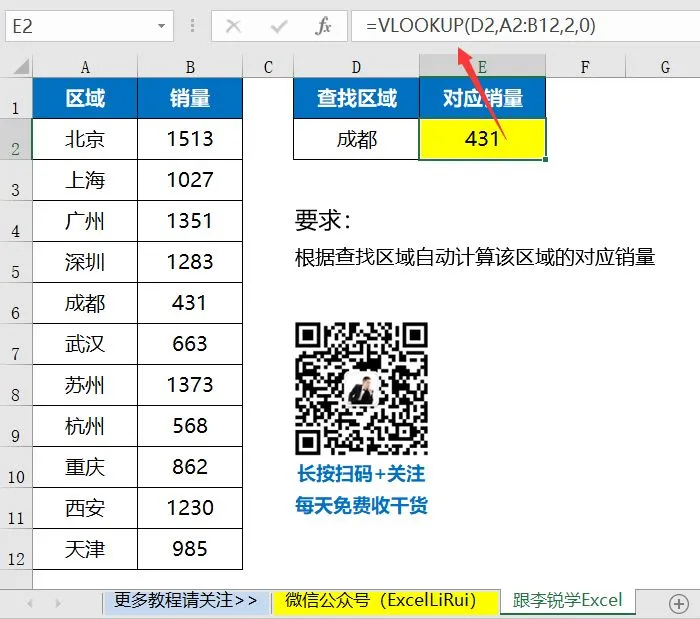
Task: Click the 销量 header cell
Action: point(190,98)
